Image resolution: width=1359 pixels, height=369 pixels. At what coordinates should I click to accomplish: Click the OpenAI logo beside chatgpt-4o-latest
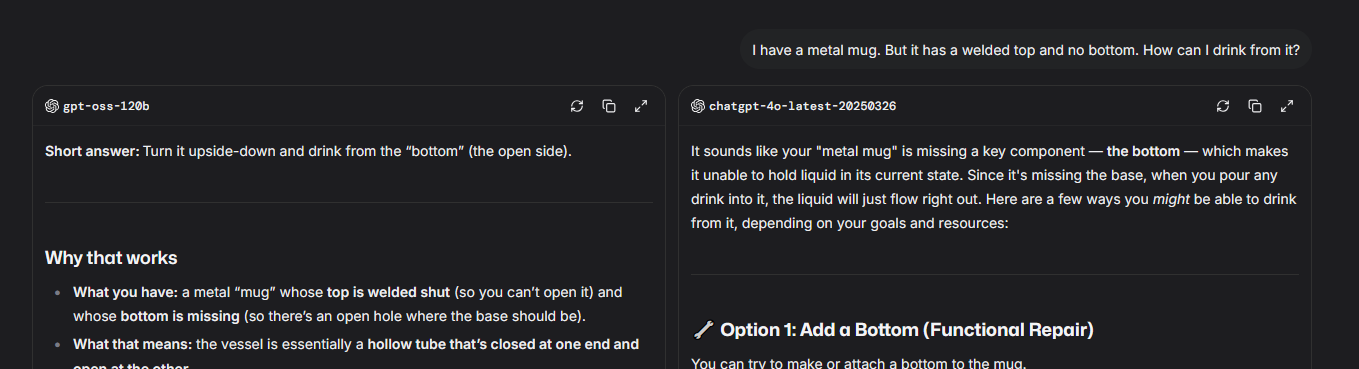pyautogui.click(x=698, y=106)
